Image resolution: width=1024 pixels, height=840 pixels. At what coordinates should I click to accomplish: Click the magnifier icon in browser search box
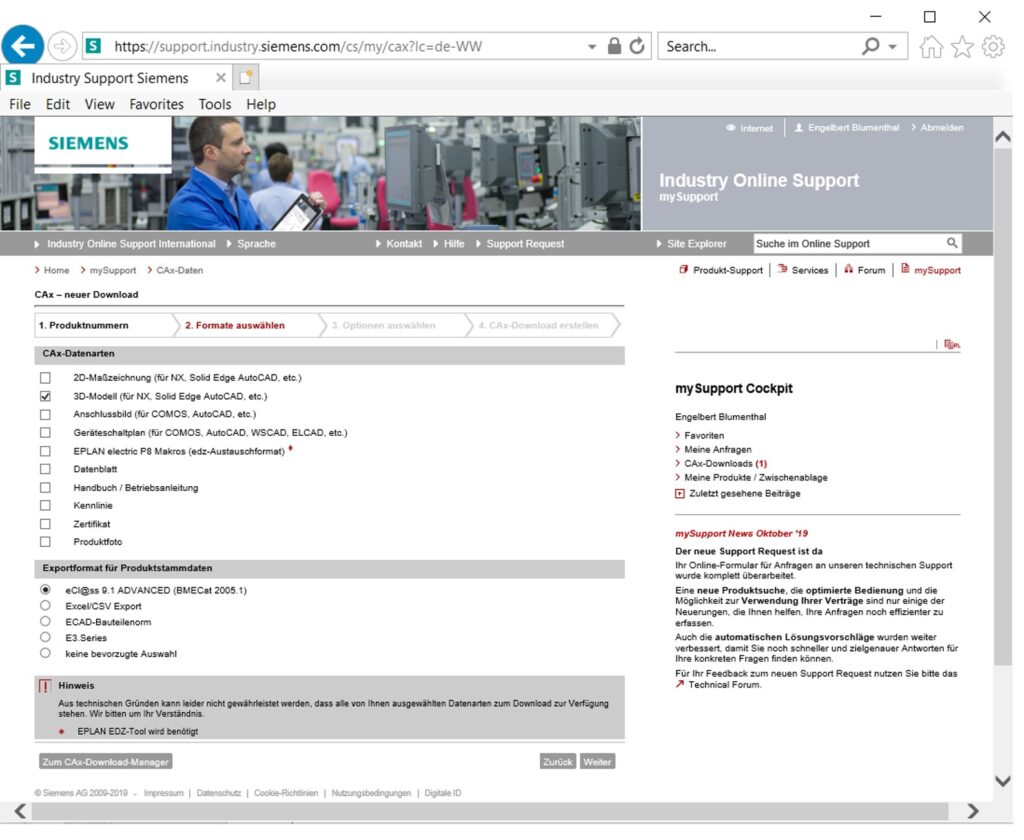[871, 46]
